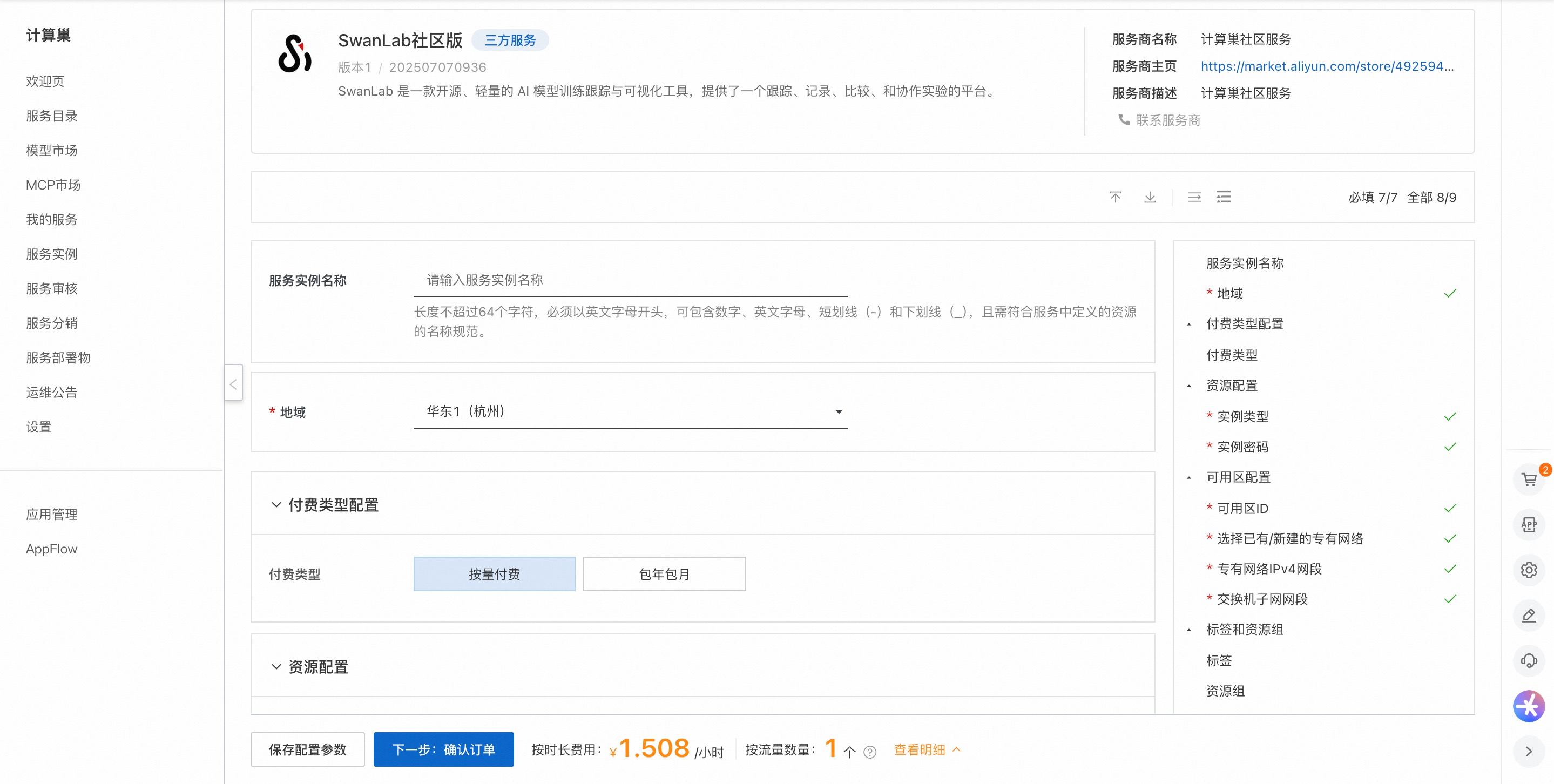Jump to 选择已有/新建的专有网络 in outline
Viewport: 1554px width, 784px height.
tap(1291, 538)
